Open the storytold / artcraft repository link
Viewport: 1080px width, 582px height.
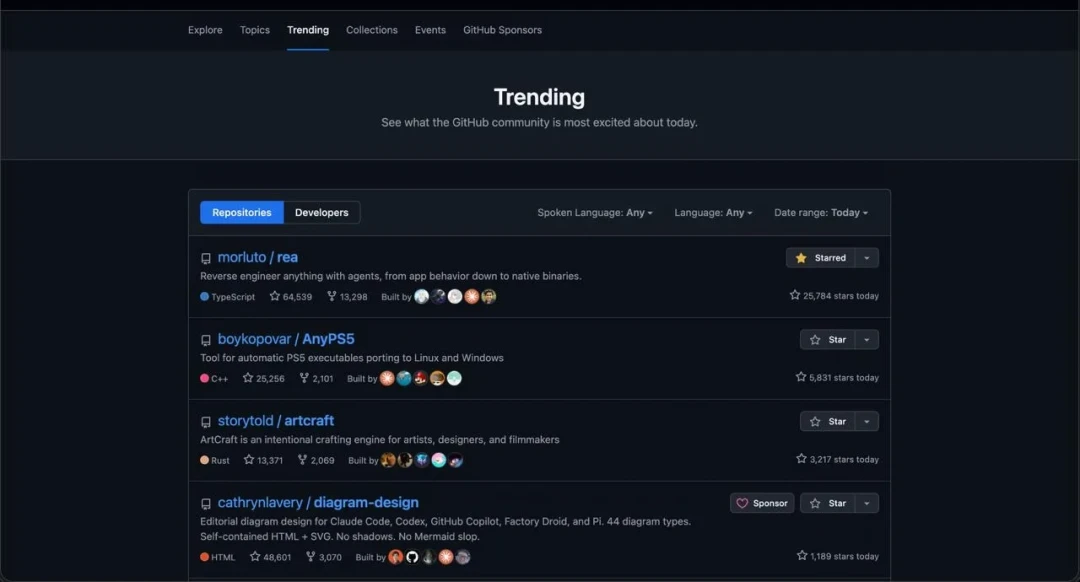276,421
